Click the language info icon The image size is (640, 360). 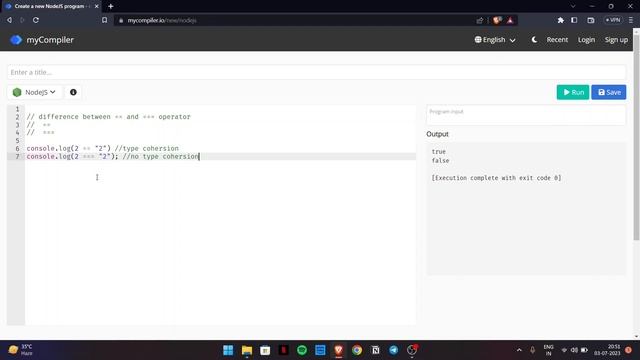(x=73, y=92)
